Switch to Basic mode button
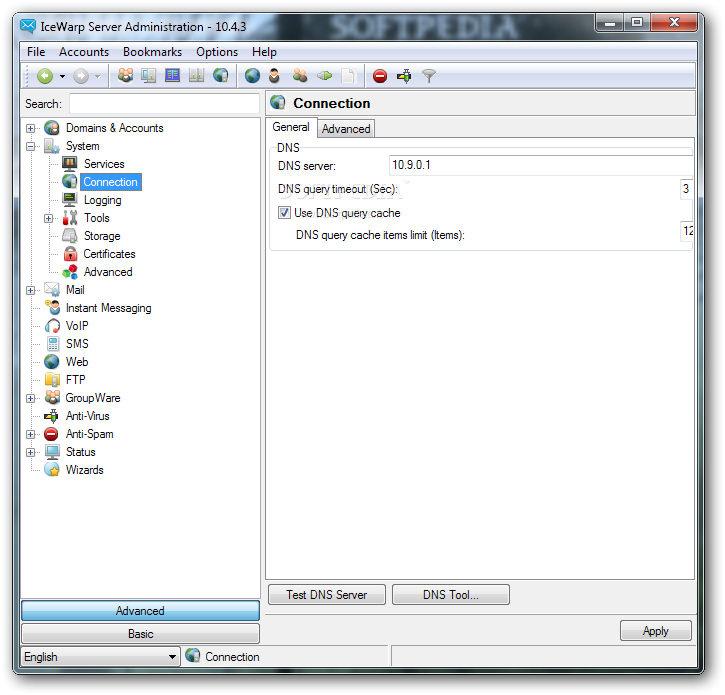Viewport: 725px width, 695px height. click(140, 634)
